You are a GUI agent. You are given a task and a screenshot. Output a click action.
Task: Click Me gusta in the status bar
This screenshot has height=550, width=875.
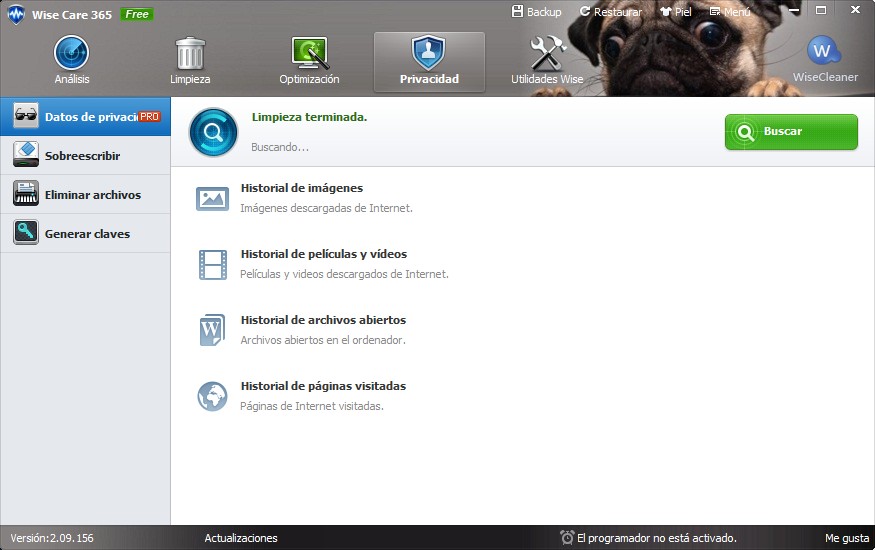click(x=847, y=538)
